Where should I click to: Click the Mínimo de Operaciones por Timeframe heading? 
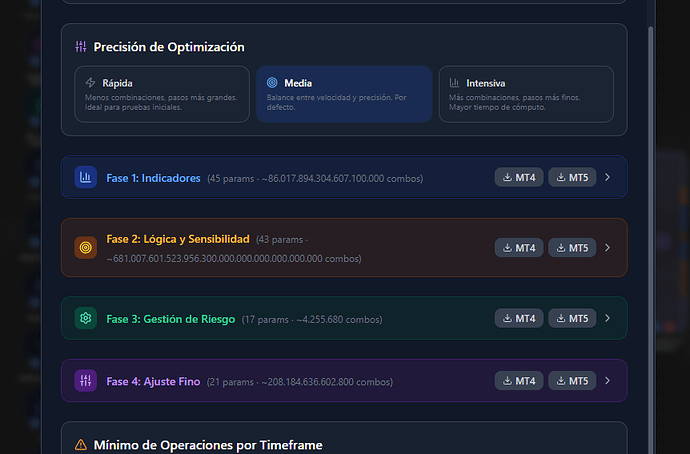coord(208,445)
